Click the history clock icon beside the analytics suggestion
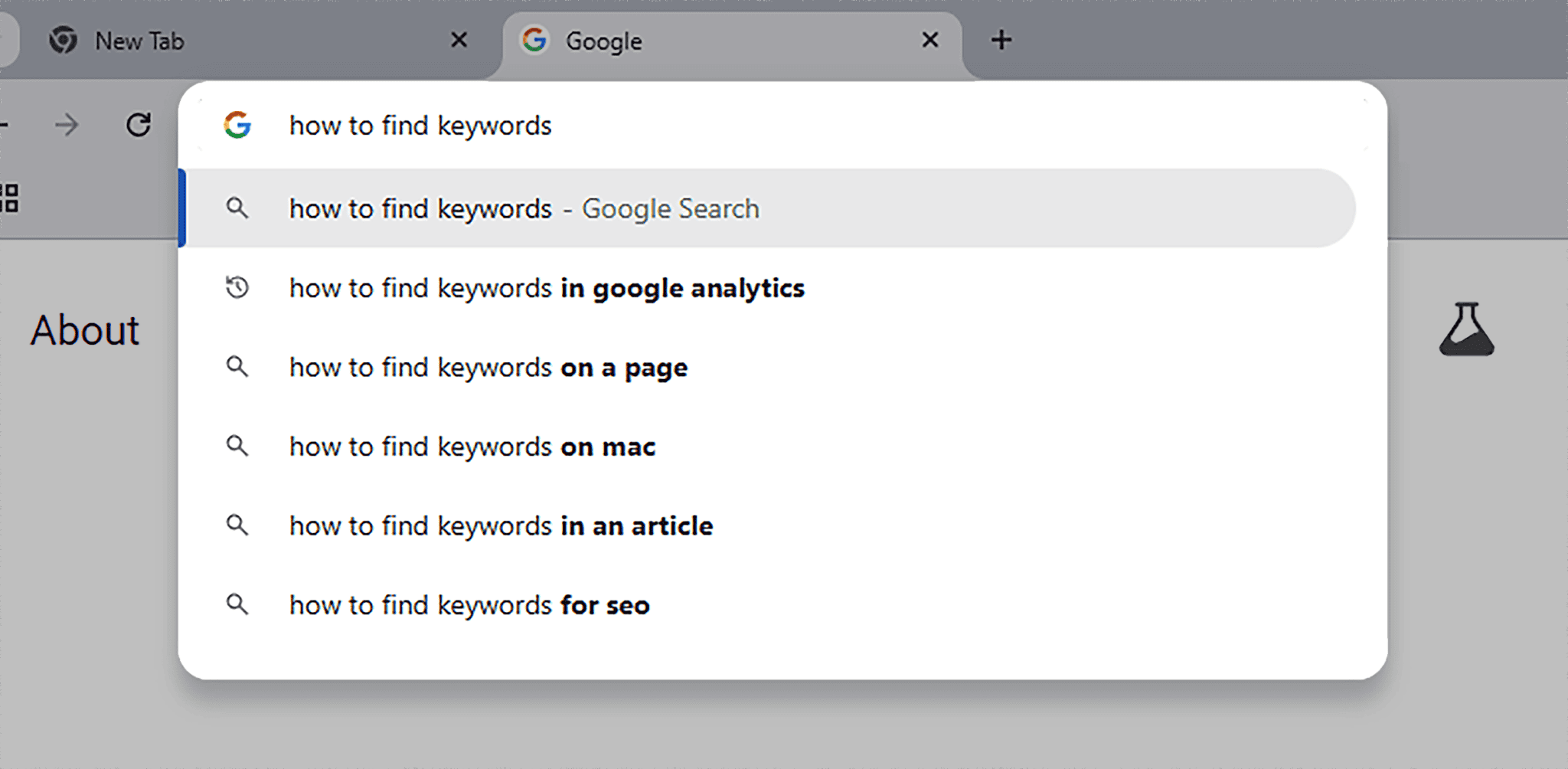The image size is (1568, 769). (238, 287)
